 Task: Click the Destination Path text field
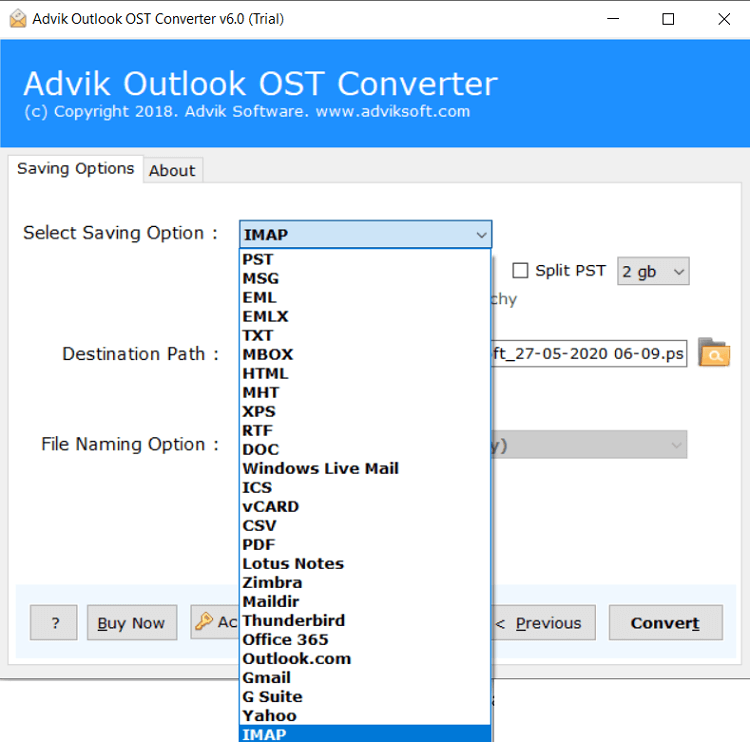click(x=589, y=354)
